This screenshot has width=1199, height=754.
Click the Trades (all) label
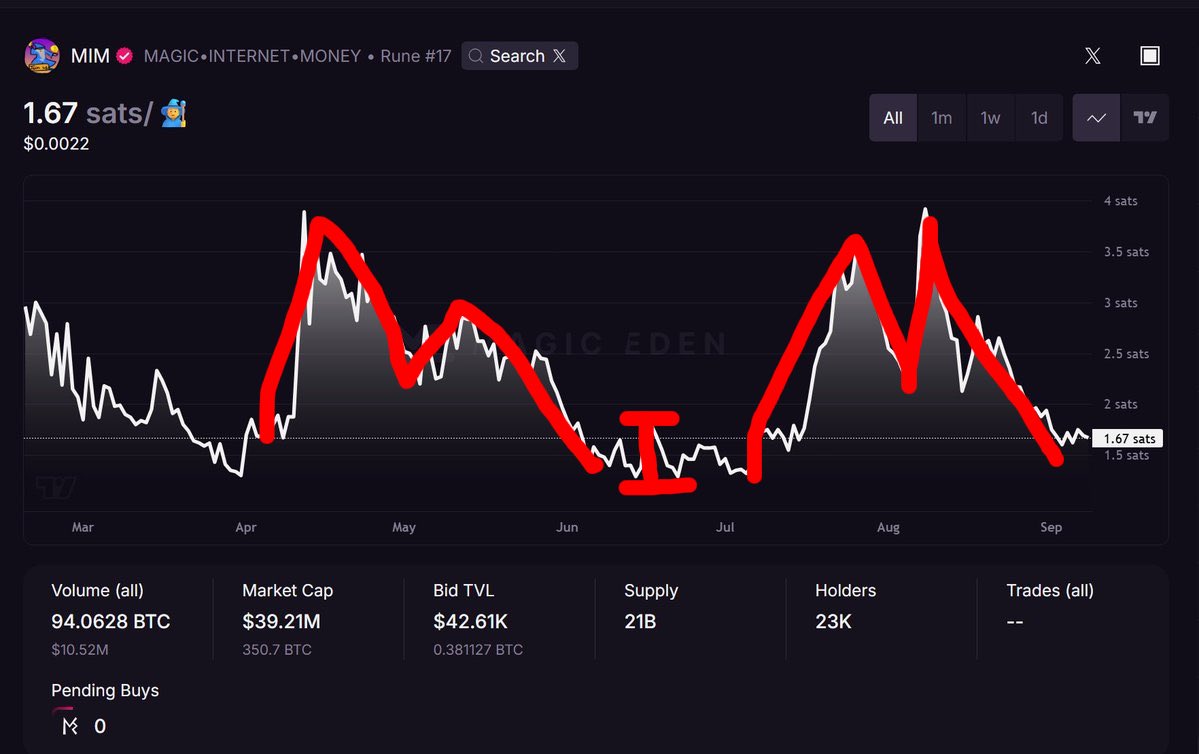pos(1050,590)
